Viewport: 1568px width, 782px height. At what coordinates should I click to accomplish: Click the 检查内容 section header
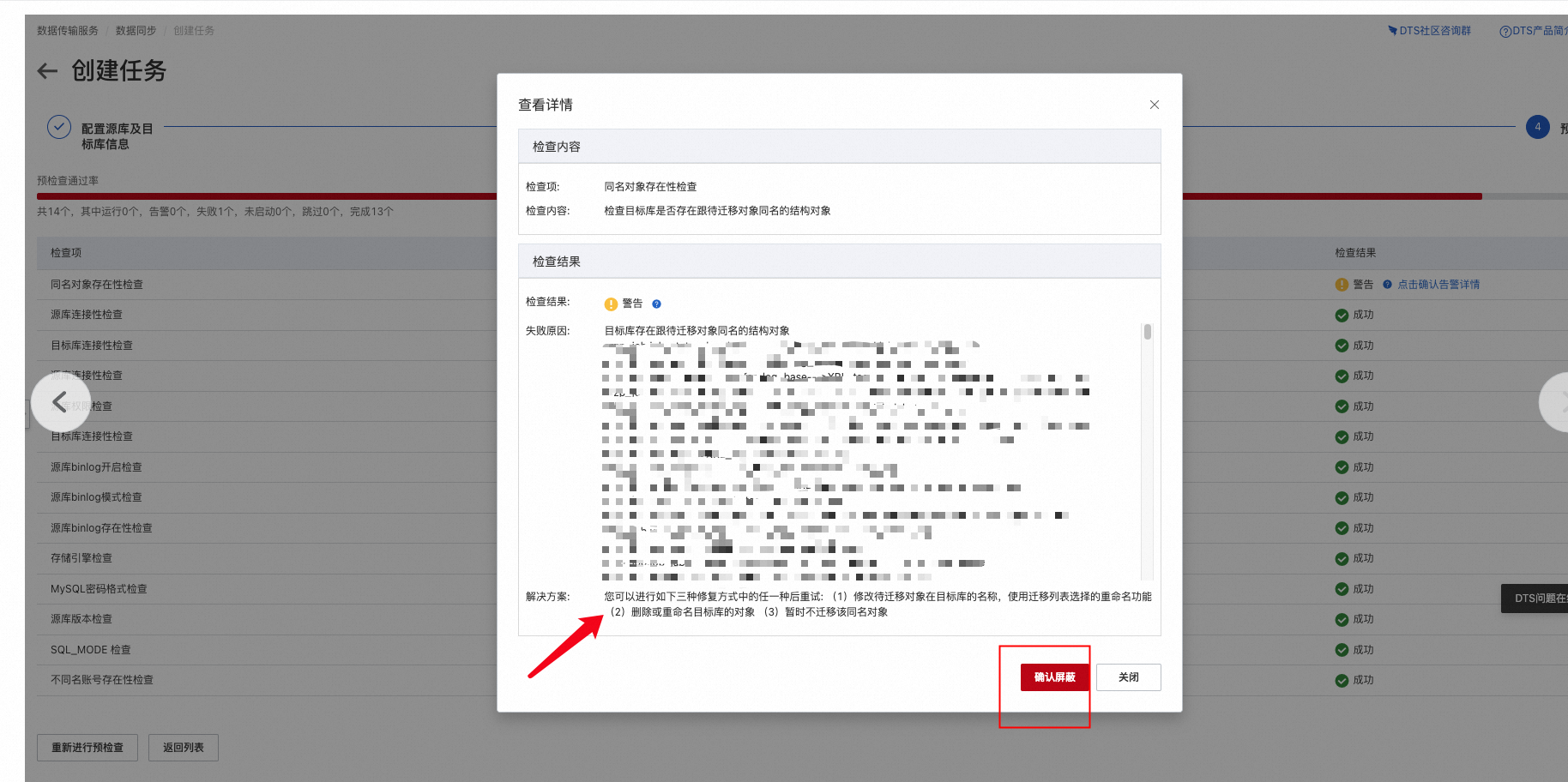tap(839, 147)
